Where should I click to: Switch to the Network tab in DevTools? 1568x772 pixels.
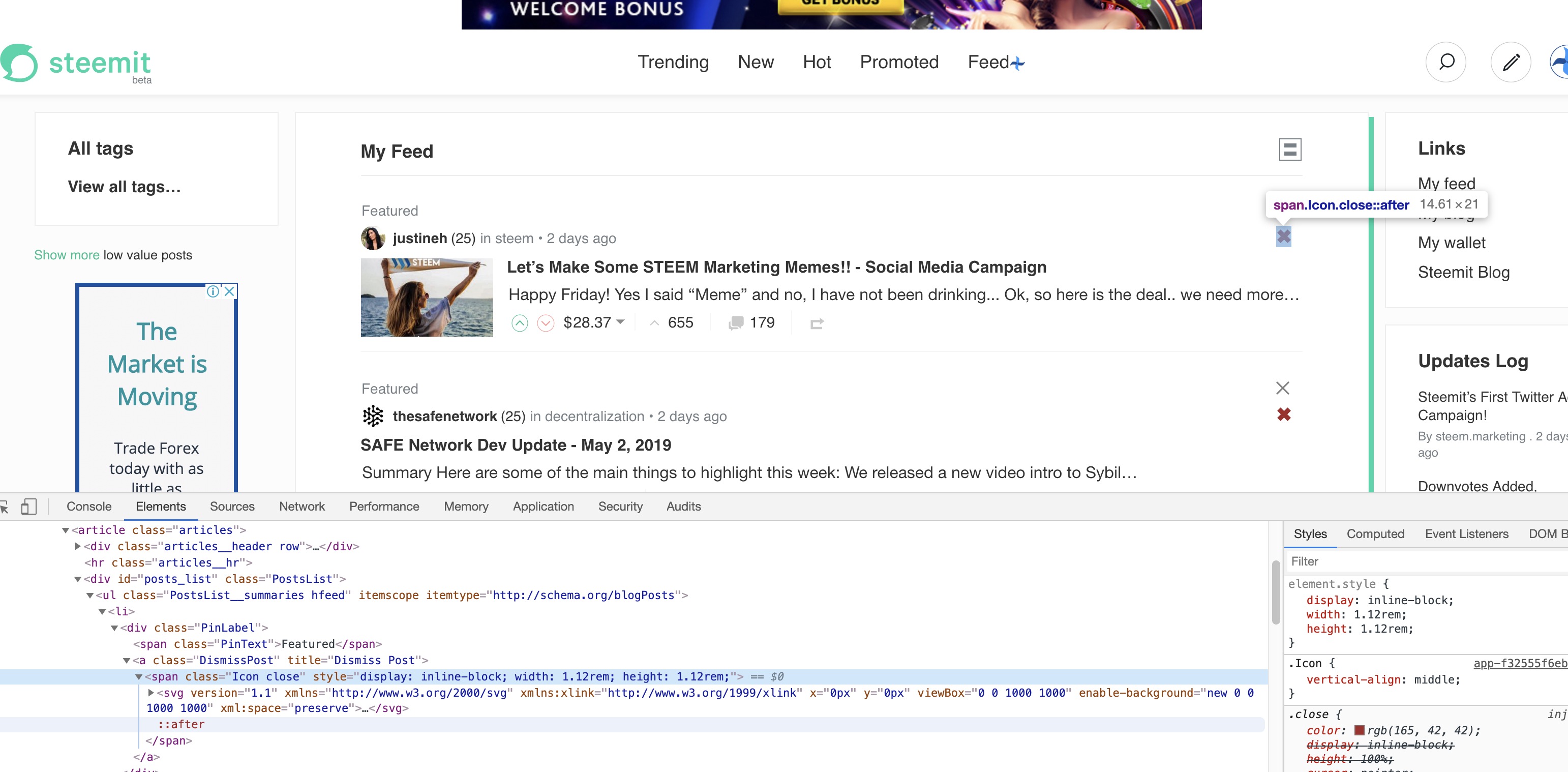(302, 506)
